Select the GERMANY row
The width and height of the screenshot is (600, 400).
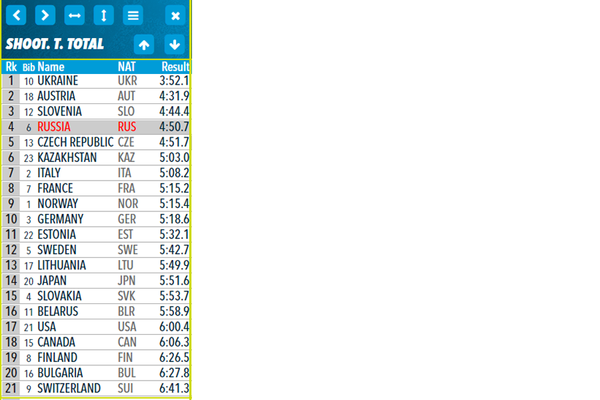point(96,219)
